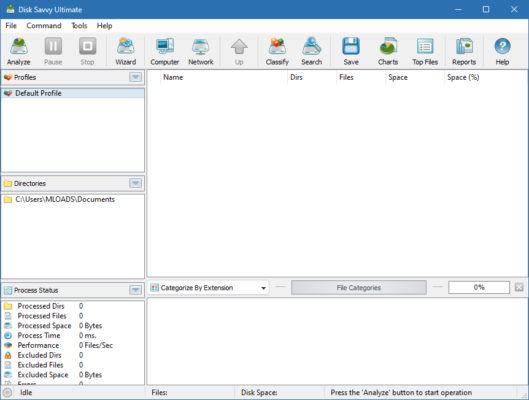Click the '0 Files/Sec' performance value

tap(96, 345)
